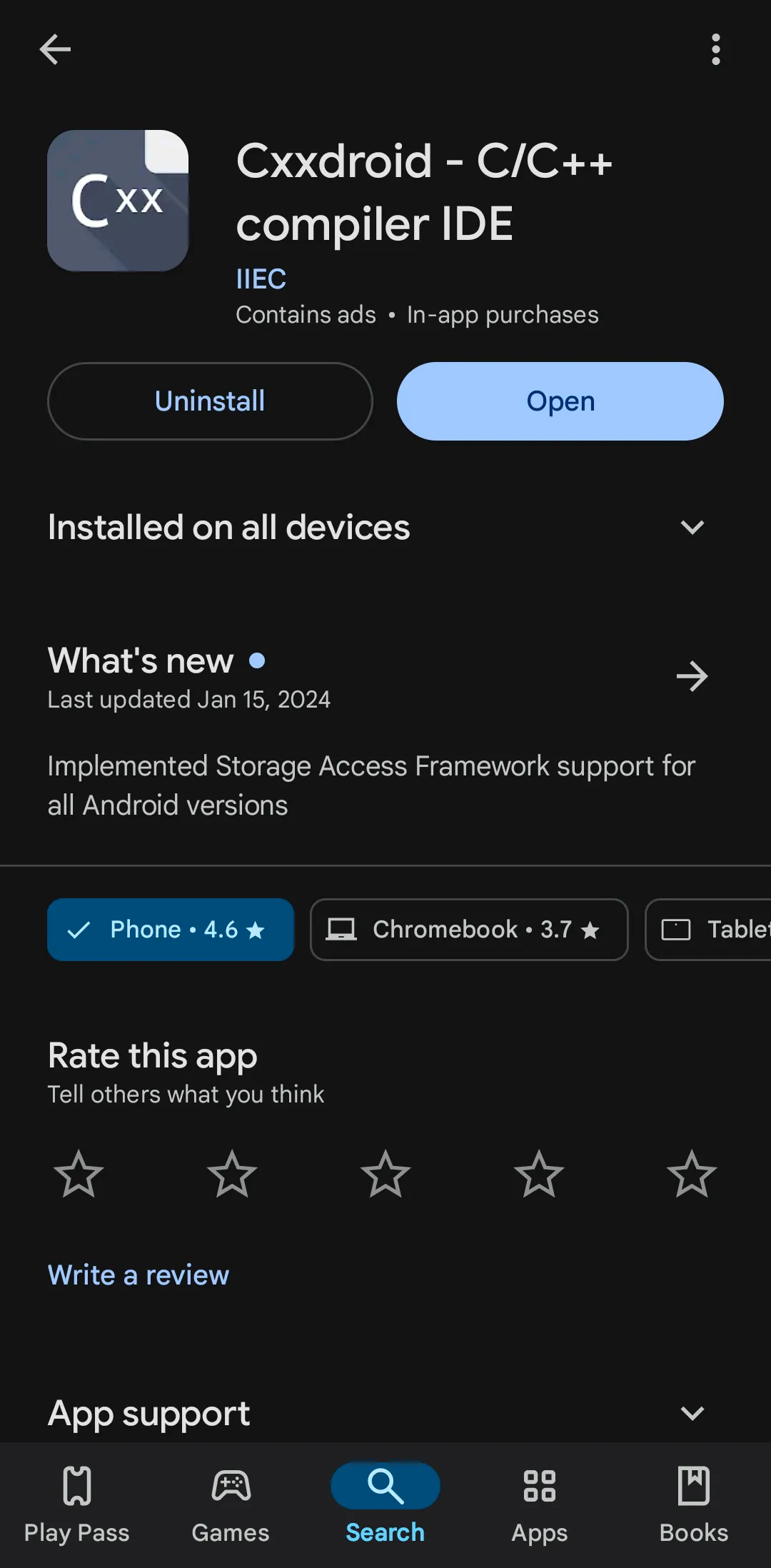The width and height of the screenshot is (771, 1568).
Task: Open the three-dot overflow menu
Action: point(715,49)
